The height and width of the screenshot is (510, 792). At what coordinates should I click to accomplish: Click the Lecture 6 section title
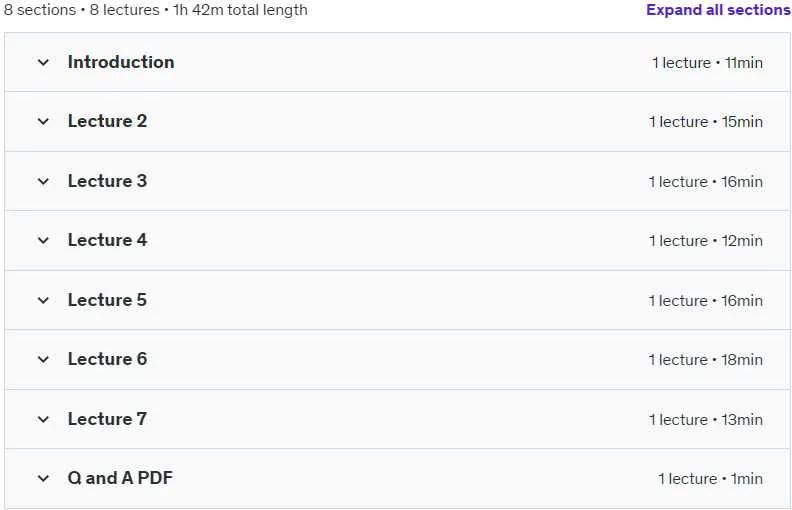click(108, 359)
